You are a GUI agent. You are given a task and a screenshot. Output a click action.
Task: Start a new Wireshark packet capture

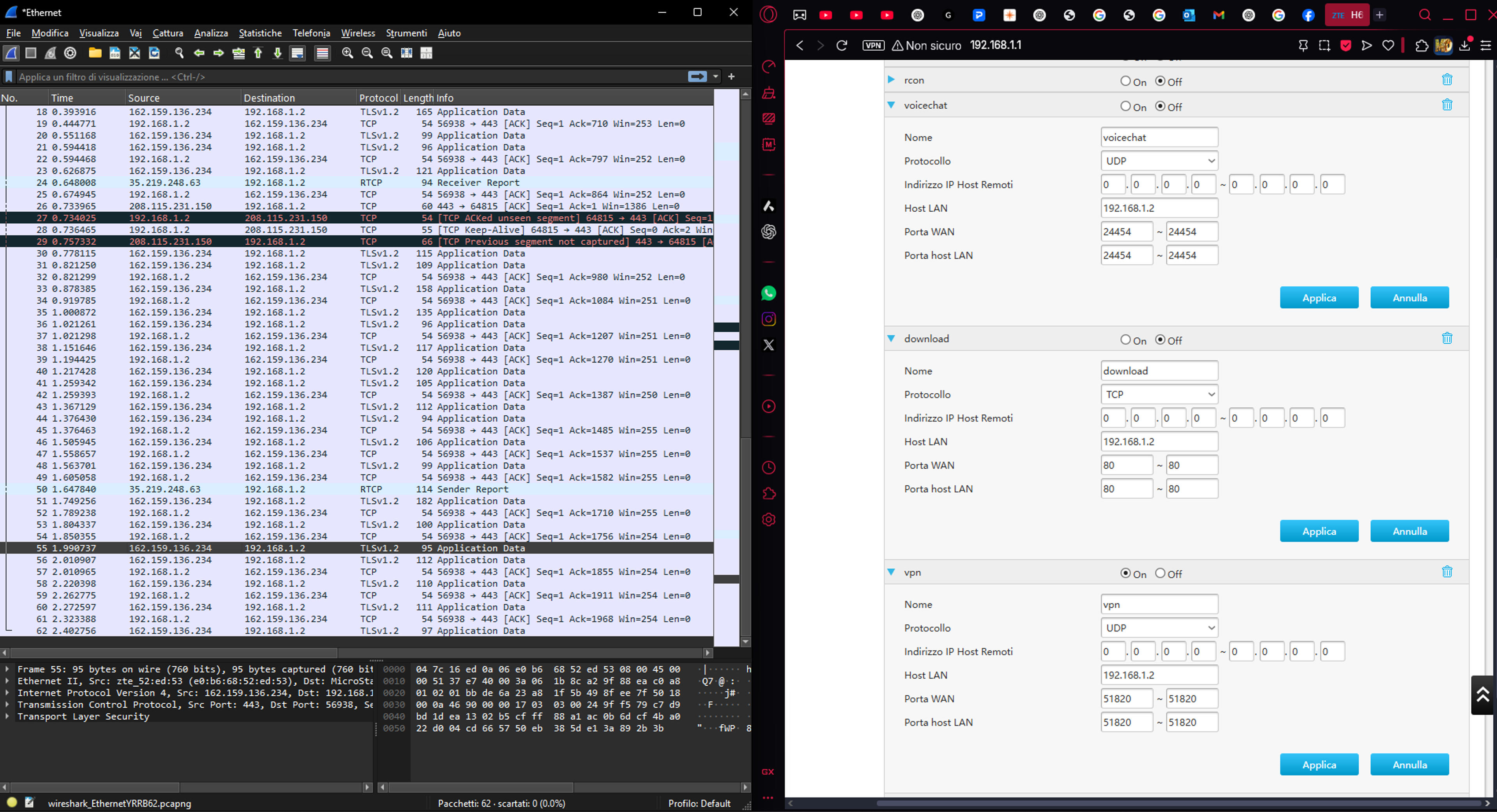click(x=12, y=53)
